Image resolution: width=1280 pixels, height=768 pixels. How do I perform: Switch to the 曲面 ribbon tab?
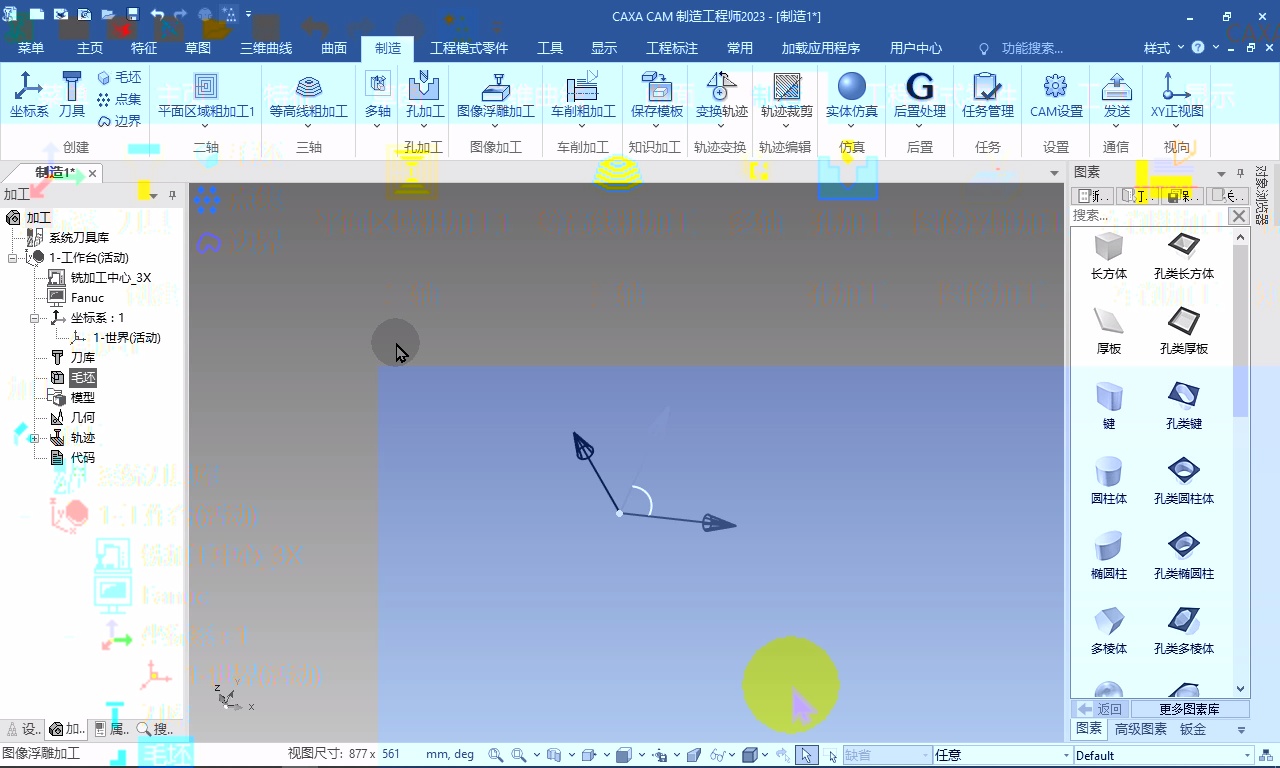[x=334, y=48]
